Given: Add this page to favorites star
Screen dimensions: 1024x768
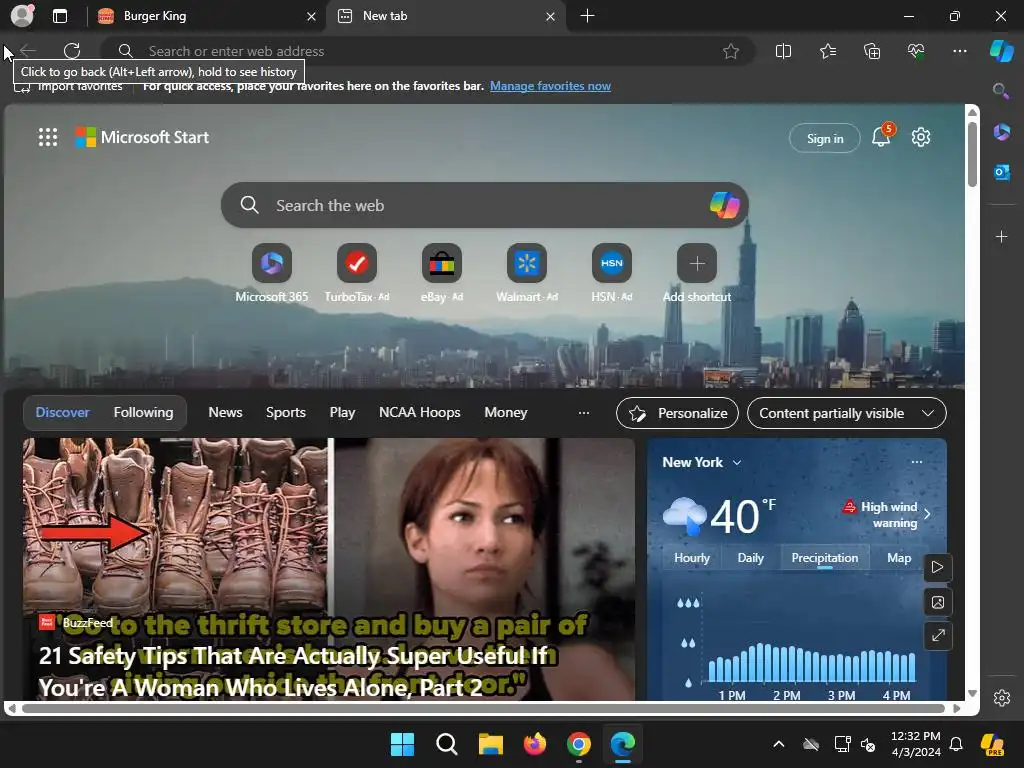Looking at the screenshot, I should tap(731, 51).
